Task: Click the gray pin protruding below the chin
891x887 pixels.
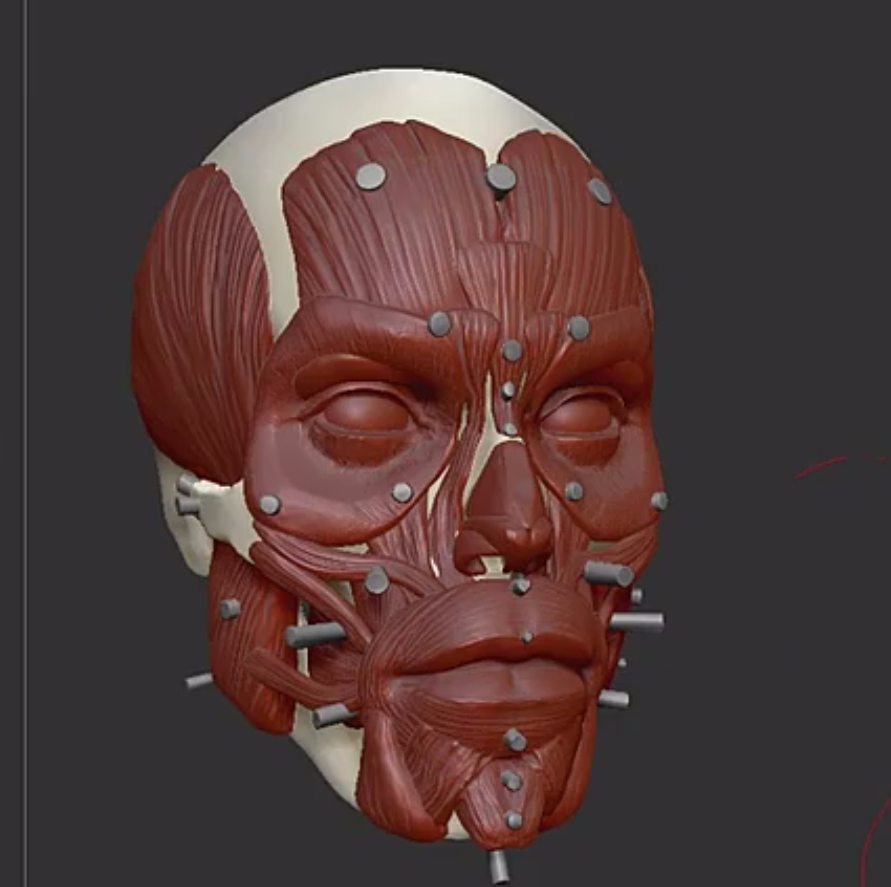Action: click(499, 867)
